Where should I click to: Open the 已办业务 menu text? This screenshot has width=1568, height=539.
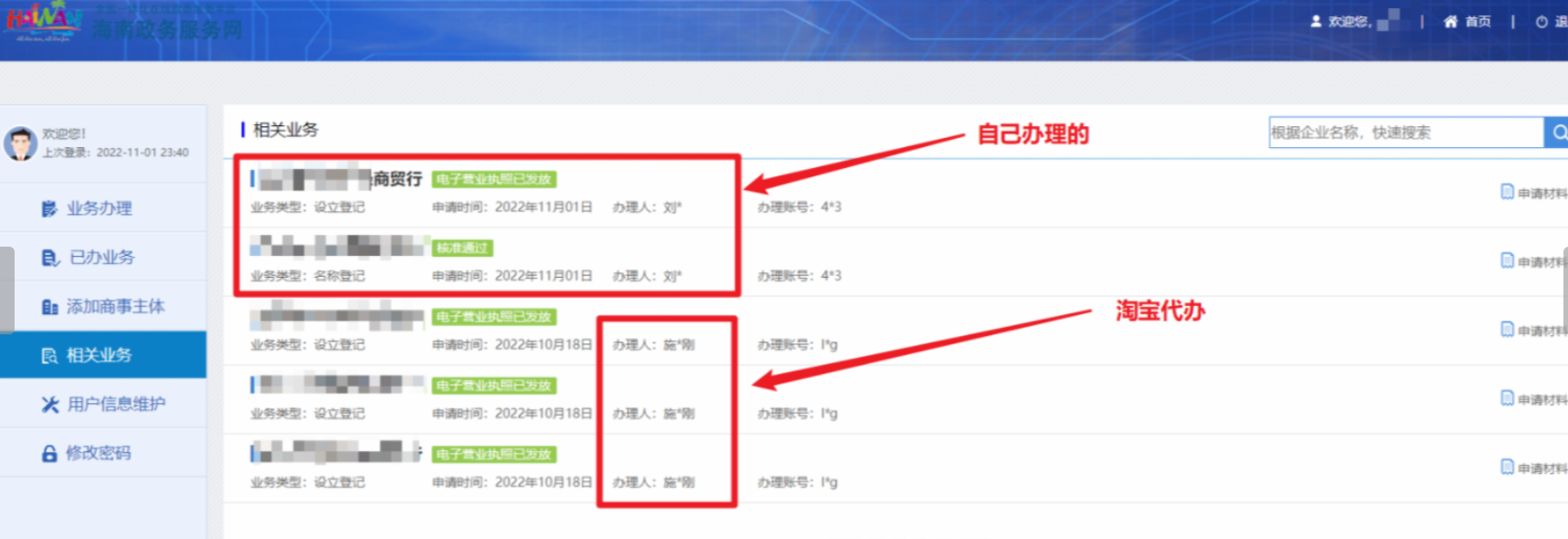tap(102, 258)
